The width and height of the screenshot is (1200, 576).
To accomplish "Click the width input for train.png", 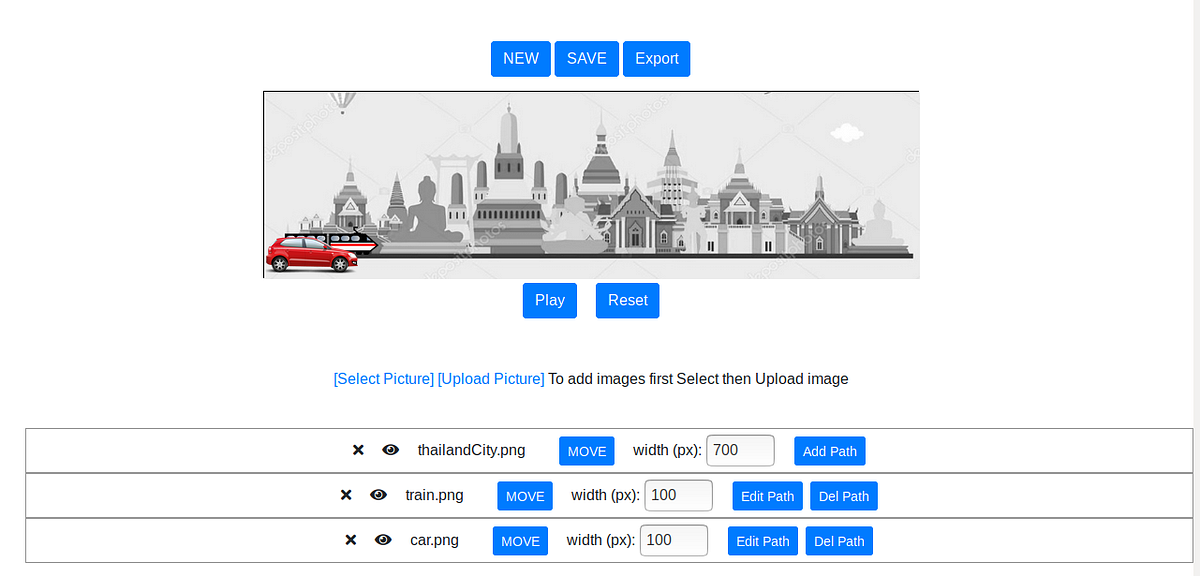I will (x=678, y=495).
